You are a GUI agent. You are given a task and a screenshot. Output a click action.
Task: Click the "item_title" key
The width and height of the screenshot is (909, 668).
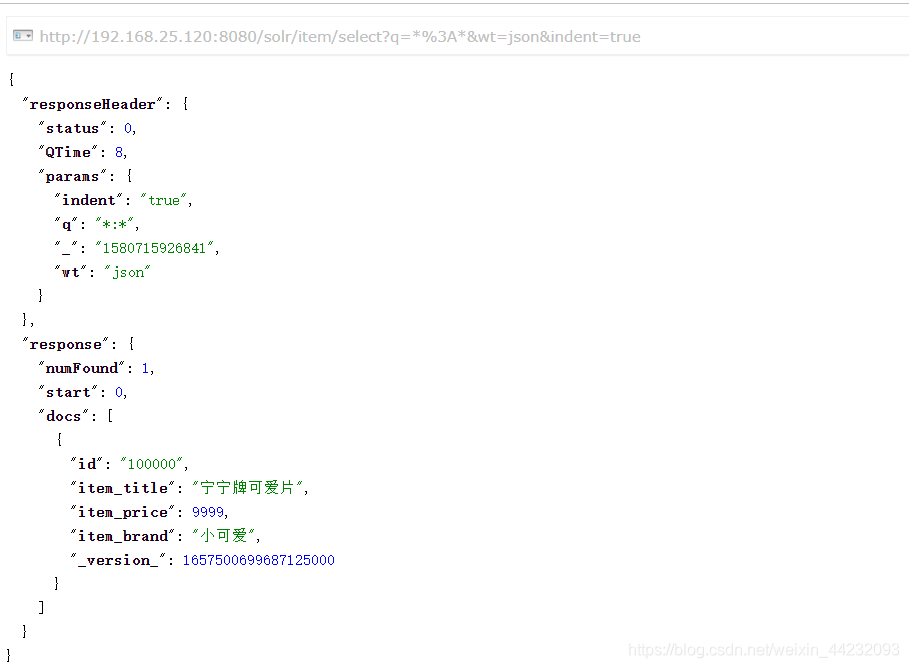[122, 488]
